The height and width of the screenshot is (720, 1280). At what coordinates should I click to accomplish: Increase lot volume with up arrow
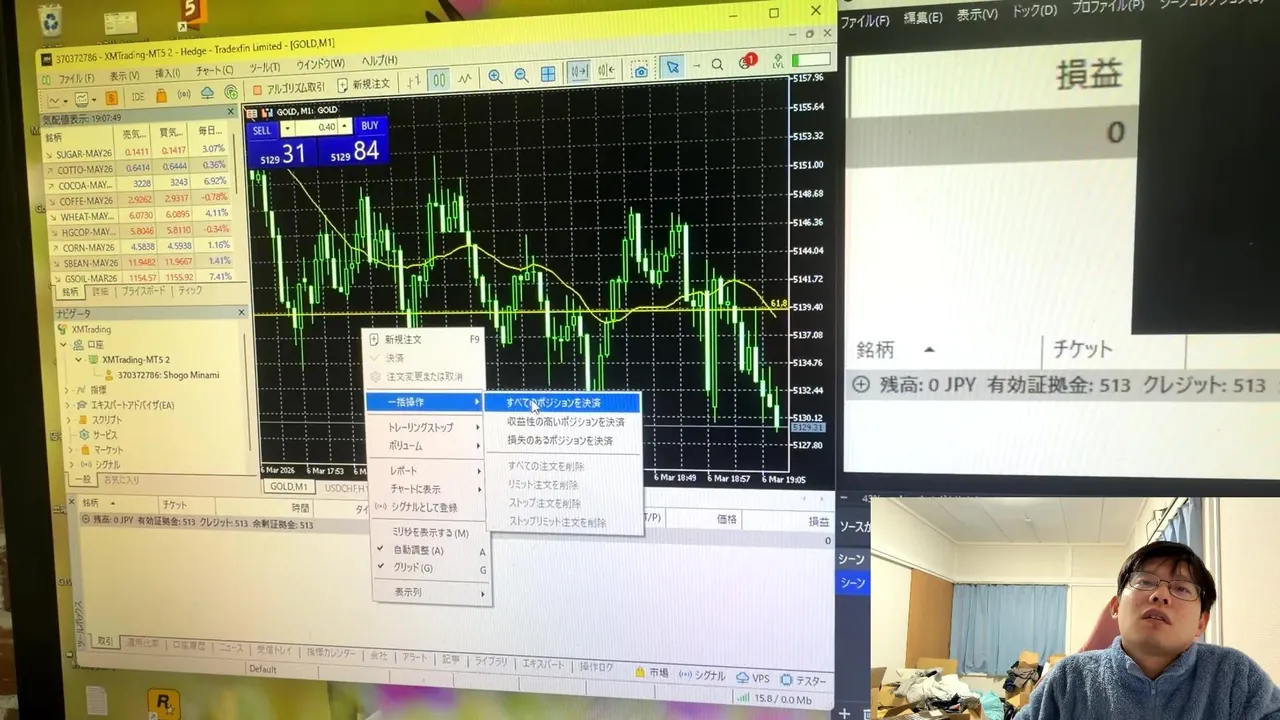[x=345, y=127]
